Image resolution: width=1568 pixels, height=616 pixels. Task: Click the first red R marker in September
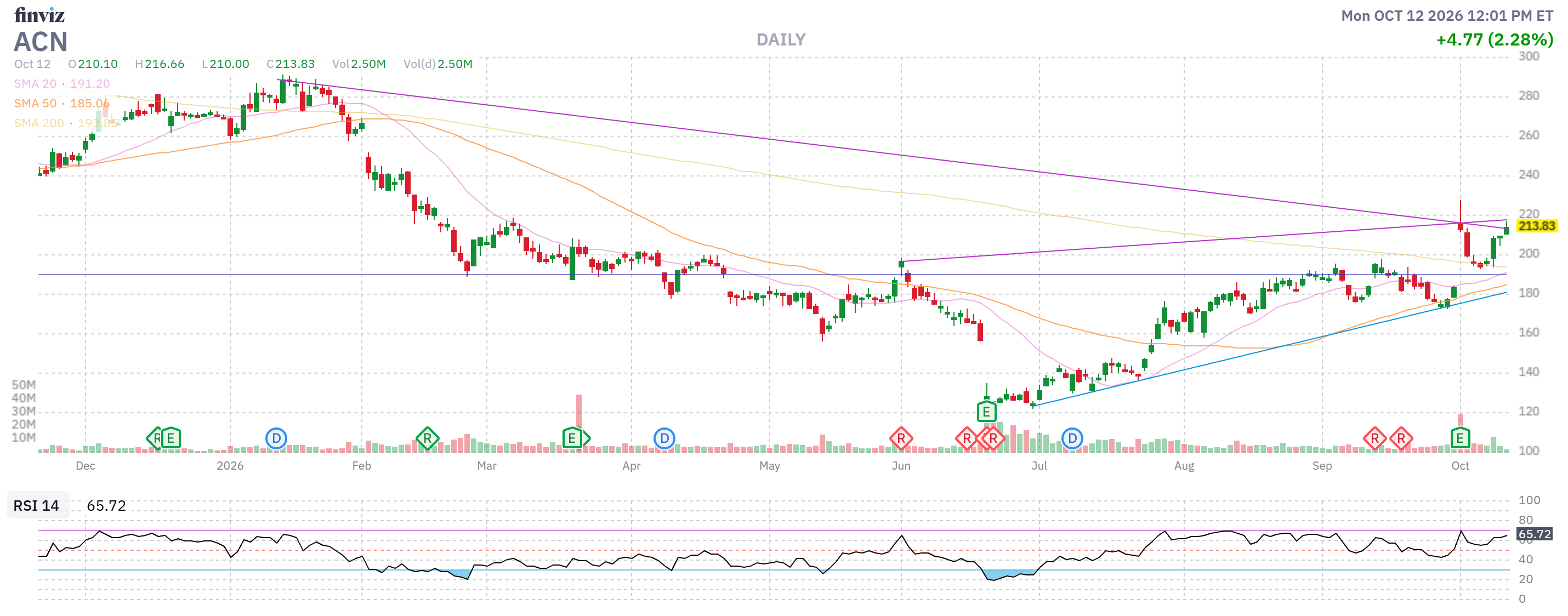pos(1374,438)
